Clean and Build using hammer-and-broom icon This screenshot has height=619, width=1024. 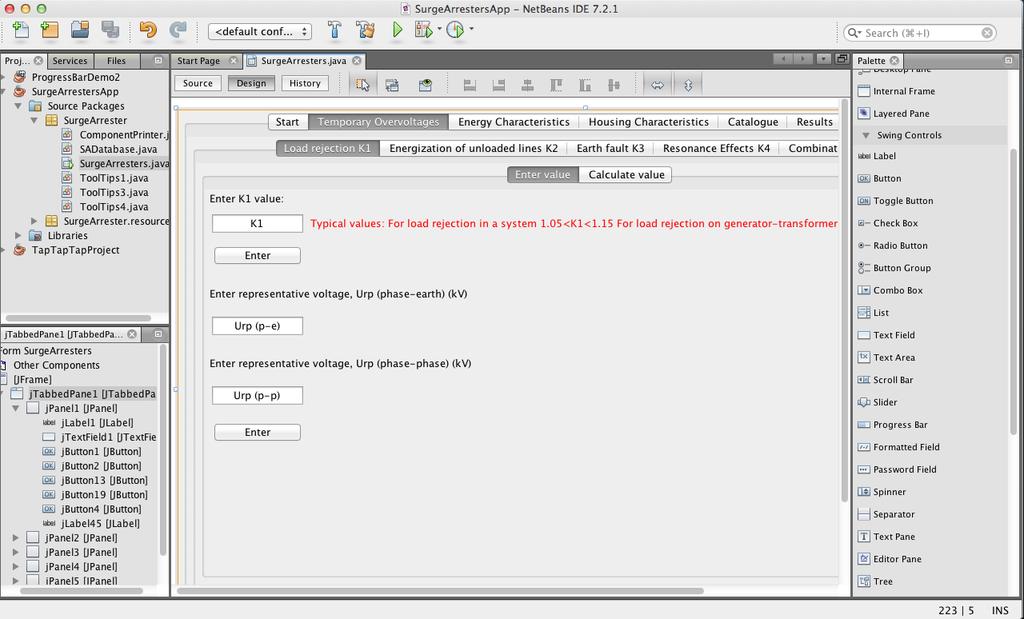(x=366, y=30)
